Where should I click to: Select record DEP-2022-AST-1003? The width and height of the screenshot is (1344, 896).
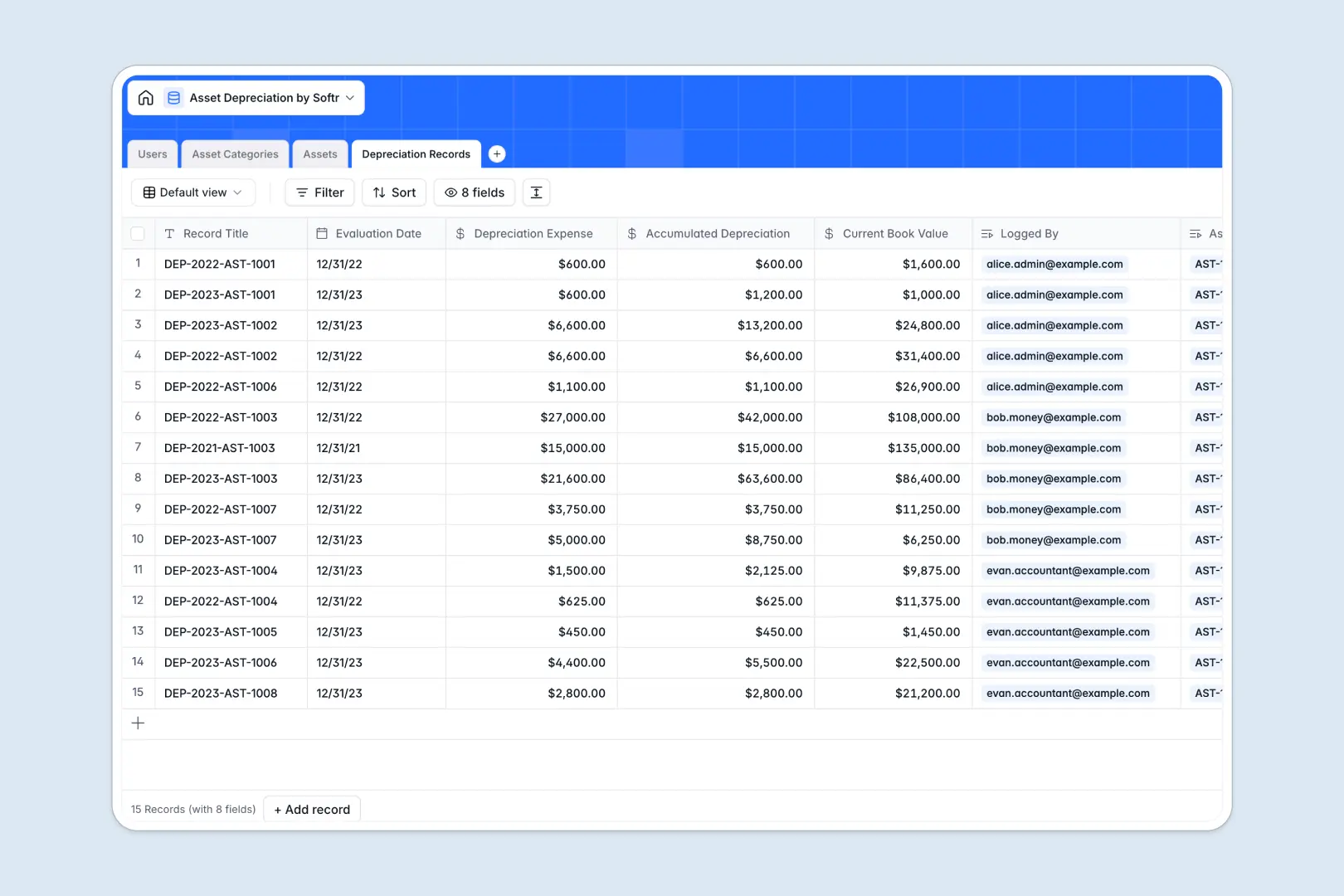tap(221, 418)
